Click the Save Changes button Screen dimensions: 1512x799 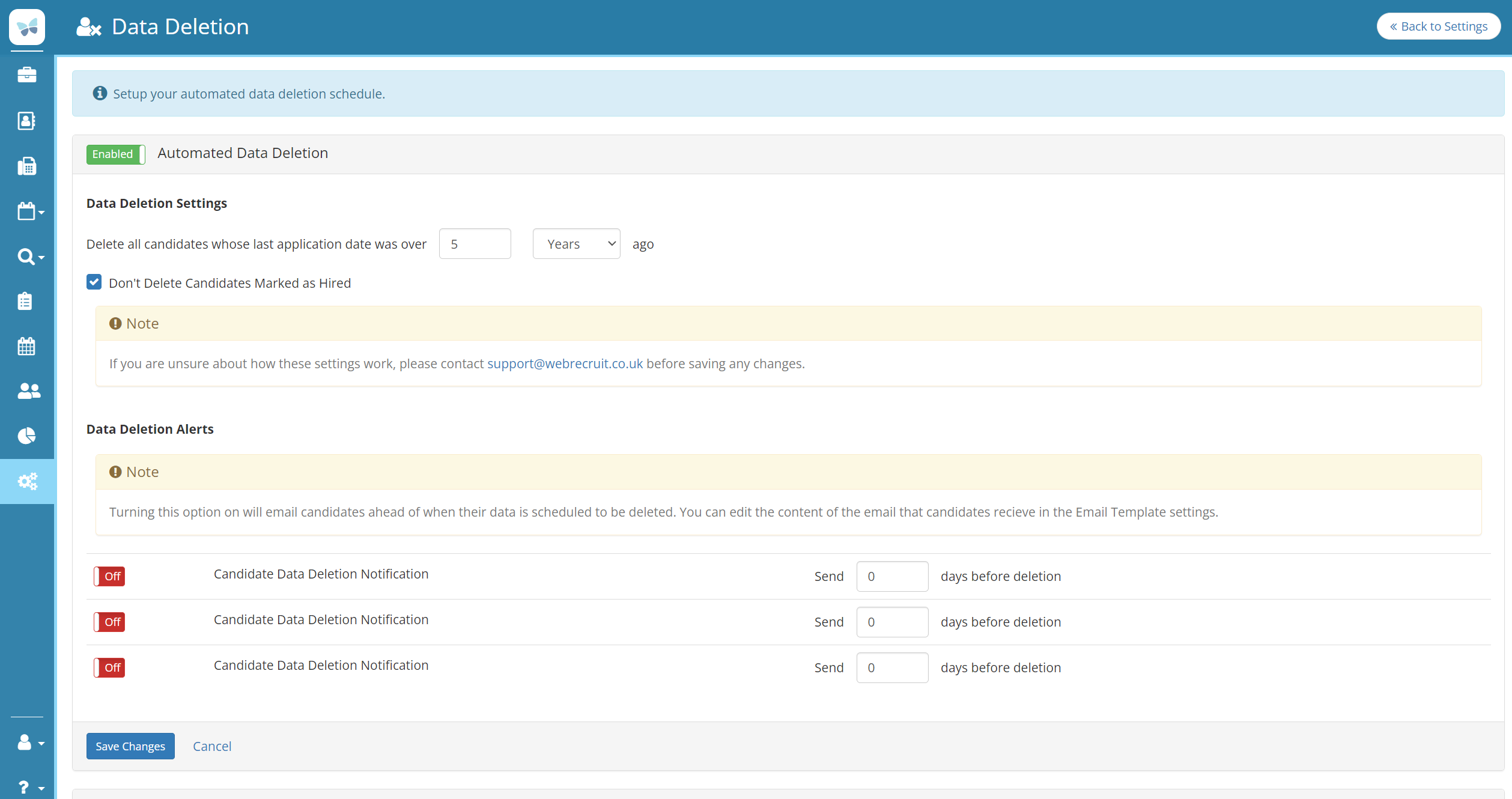click(130, 746)
